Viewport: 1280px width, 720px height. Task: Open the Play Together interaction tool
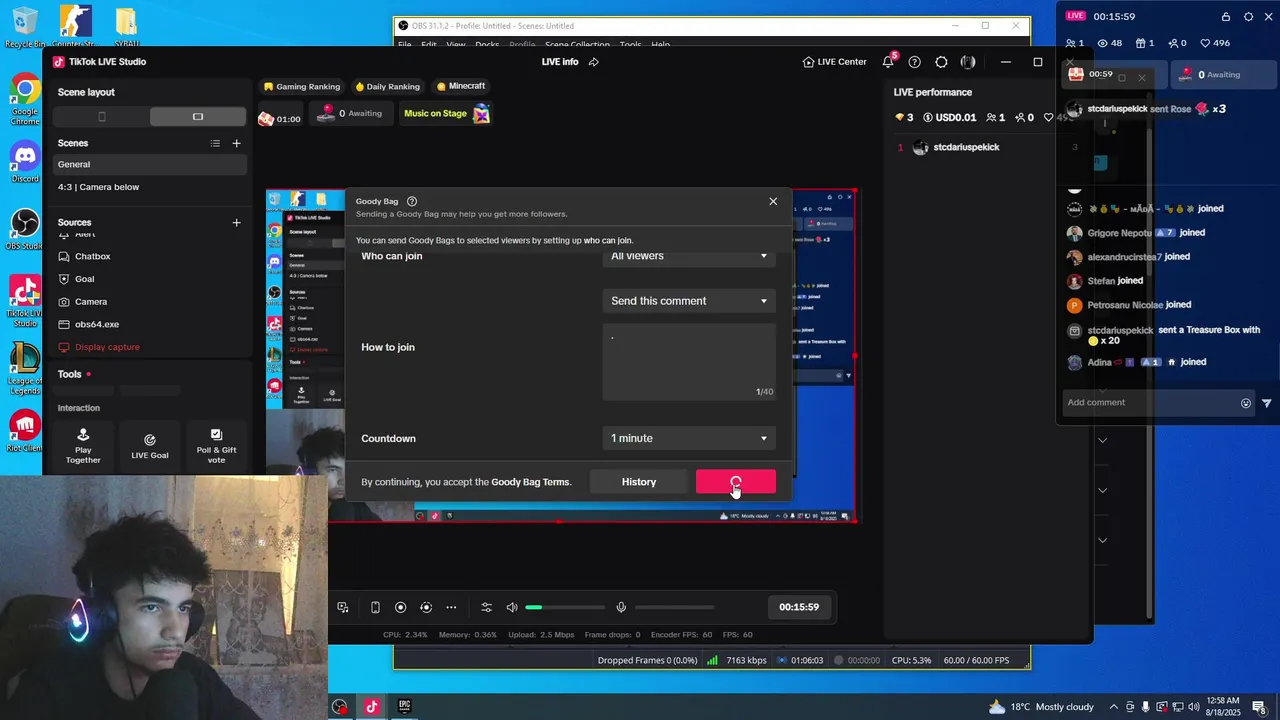pos(83,445)
